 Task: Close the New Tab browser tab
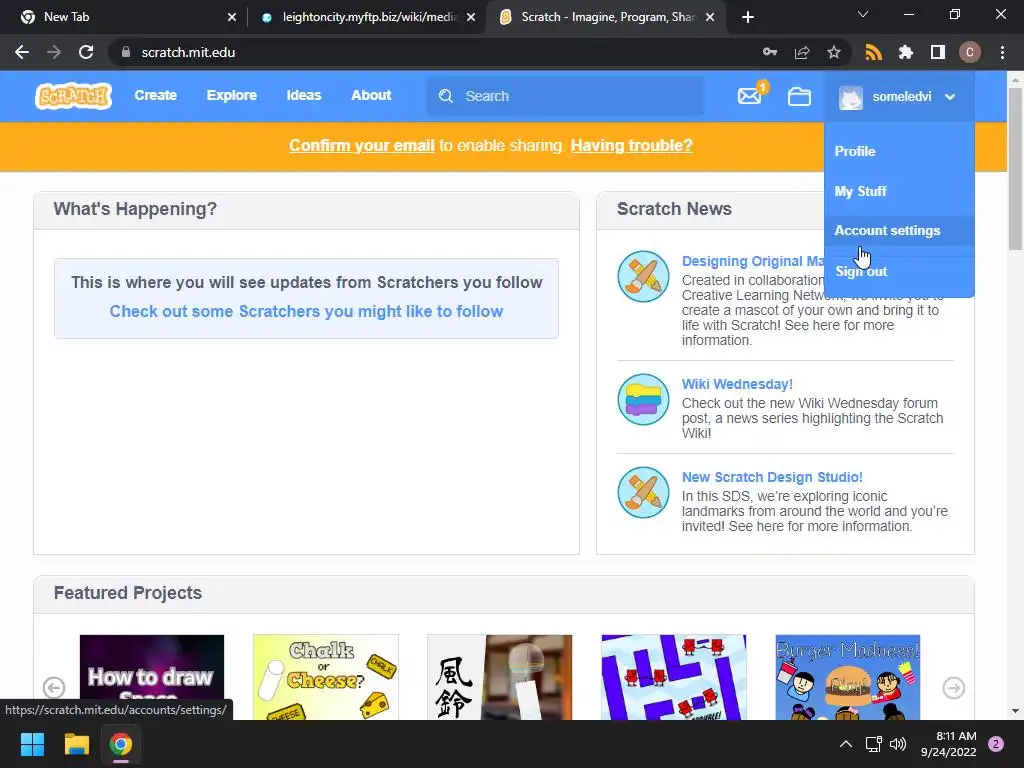point(232,17)
